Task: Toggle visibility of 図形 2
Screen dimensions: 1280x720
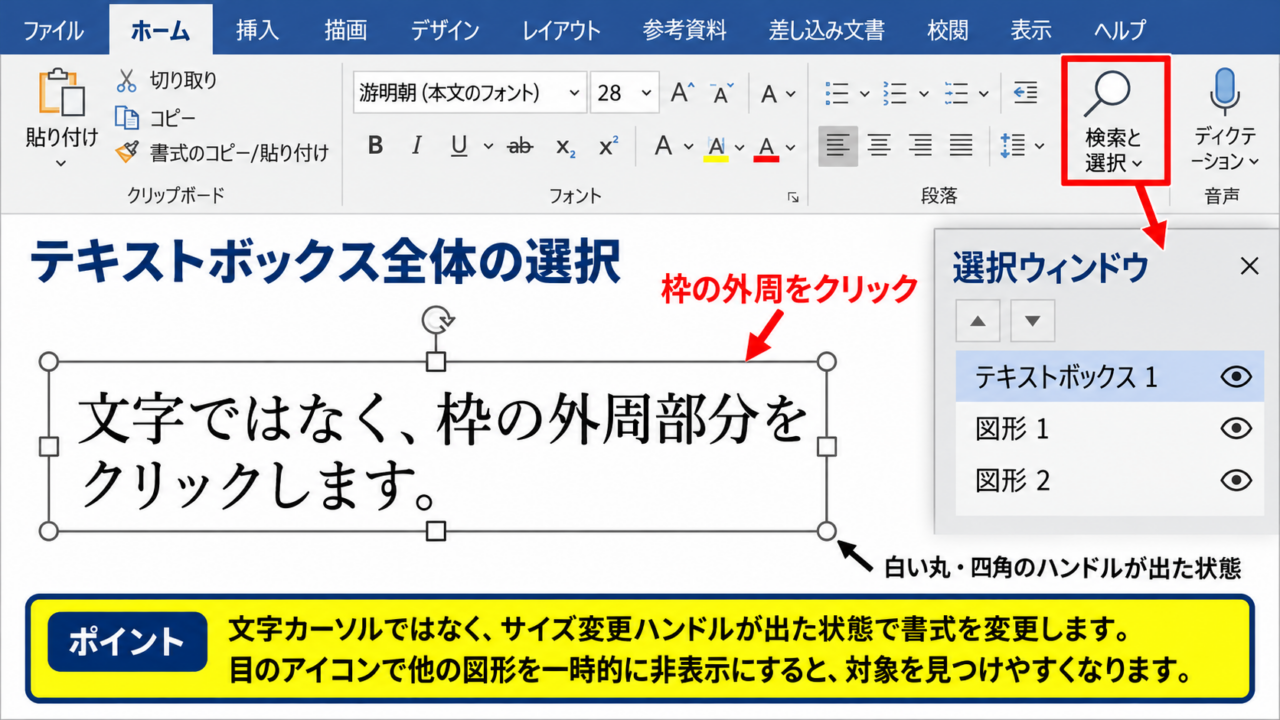Action: [x=1237, y=481]
